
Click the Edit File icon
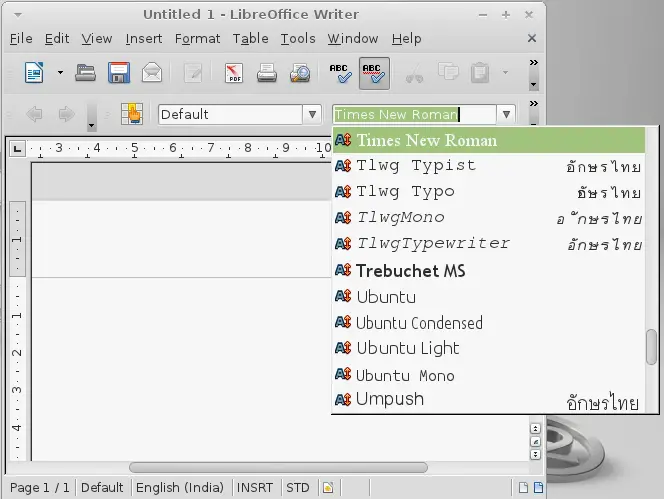pyautogui.click(x=193, y=73)
